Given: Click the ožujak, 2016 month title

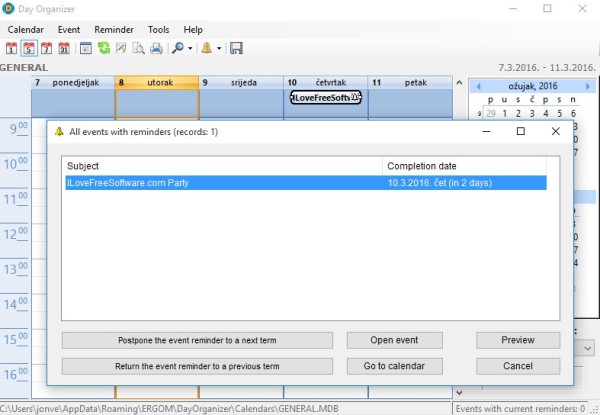Looking at the screenshot, I should pyautogui.click(x=533, y=86).
